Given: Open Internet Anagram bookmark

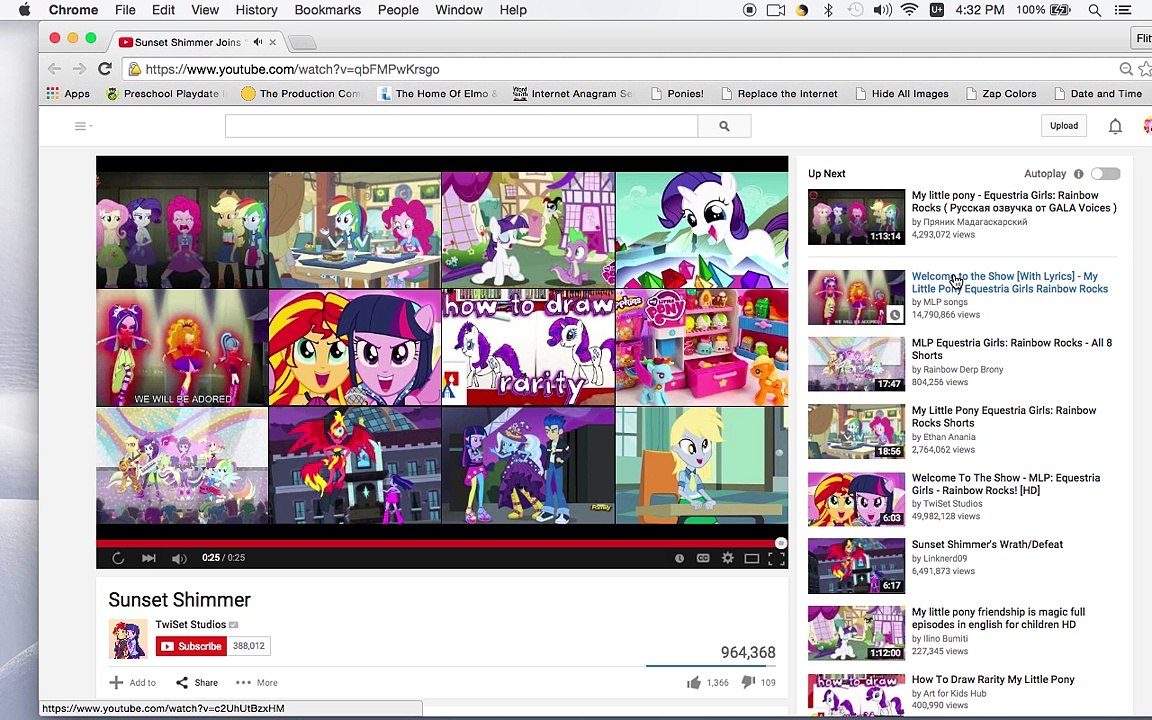Looking at the screenshot, I should 572,93.
